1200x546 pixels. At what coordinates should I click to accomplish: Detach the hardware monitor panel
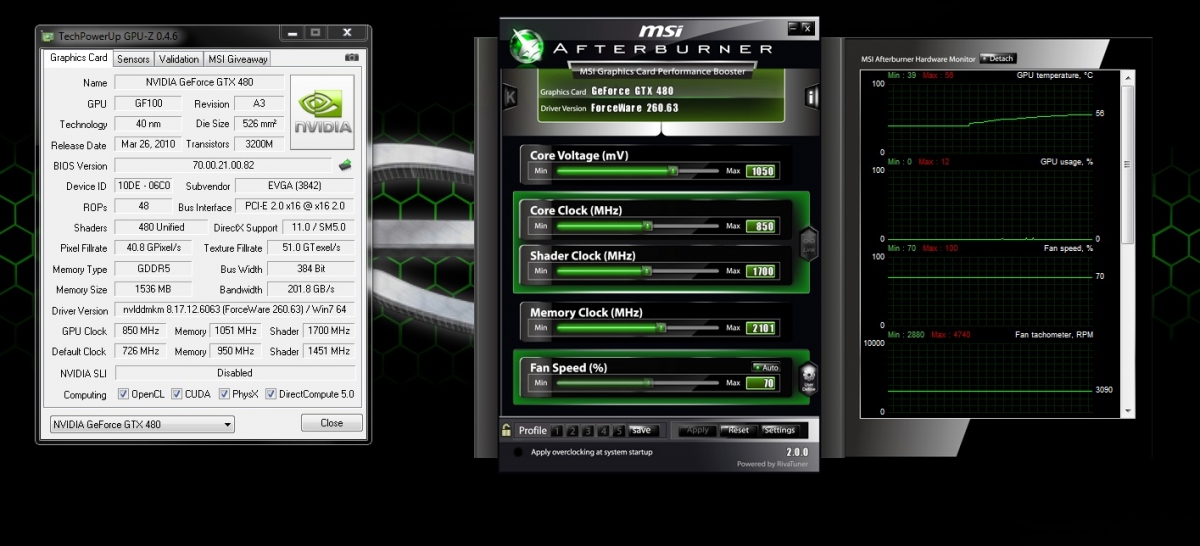[x=997, y=59]
